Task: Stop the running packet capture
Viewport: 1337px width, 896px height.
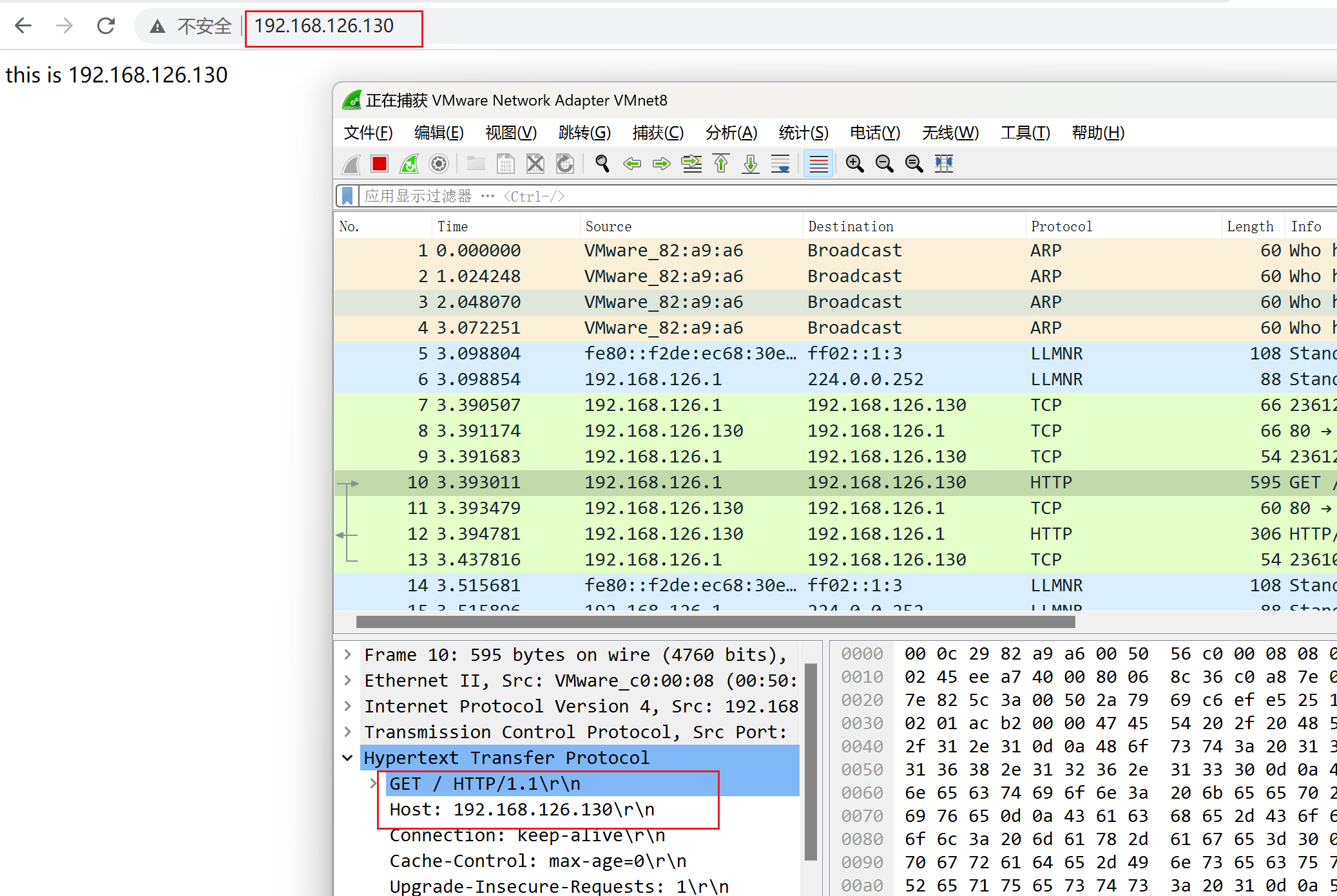Action: (x=380, y=164)
